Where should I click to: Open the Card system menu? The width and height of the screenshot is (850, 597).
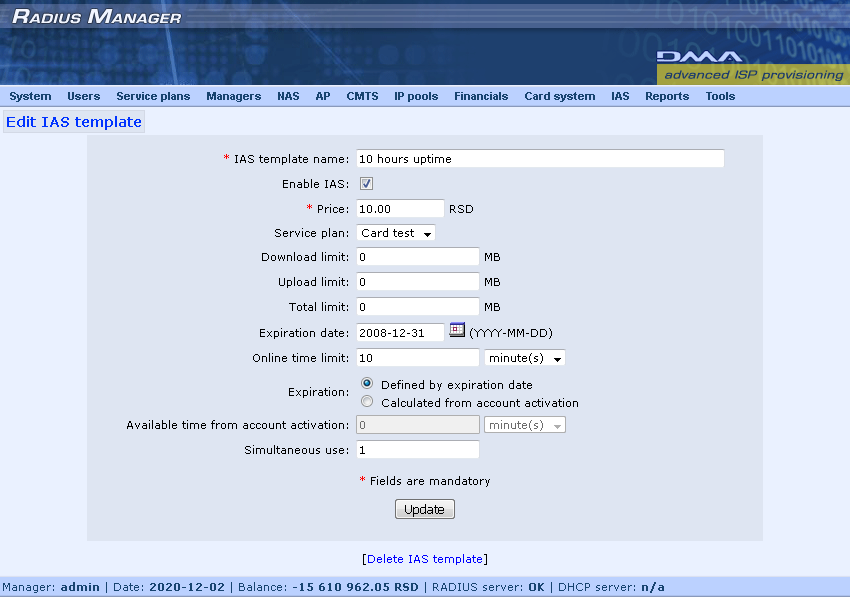point(559,96)
